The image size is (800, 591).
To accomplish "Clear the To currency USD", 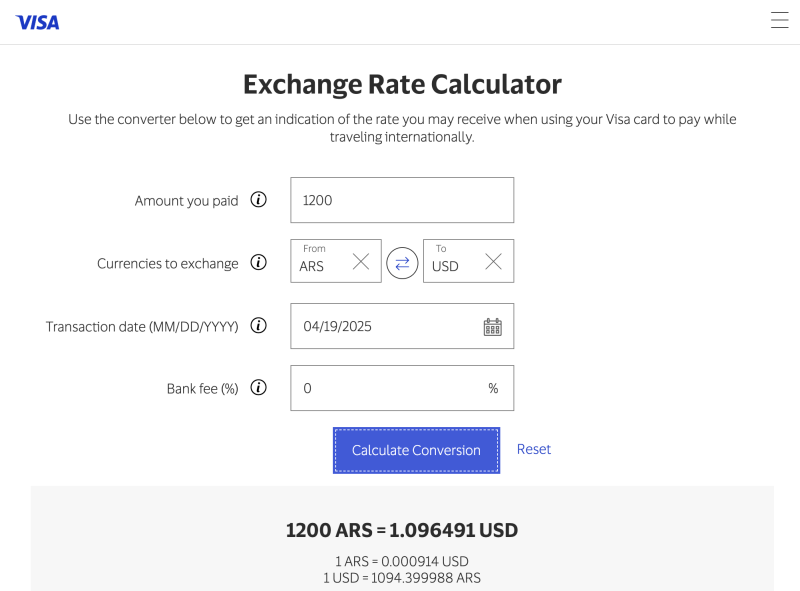I will (x=493, y=262).
